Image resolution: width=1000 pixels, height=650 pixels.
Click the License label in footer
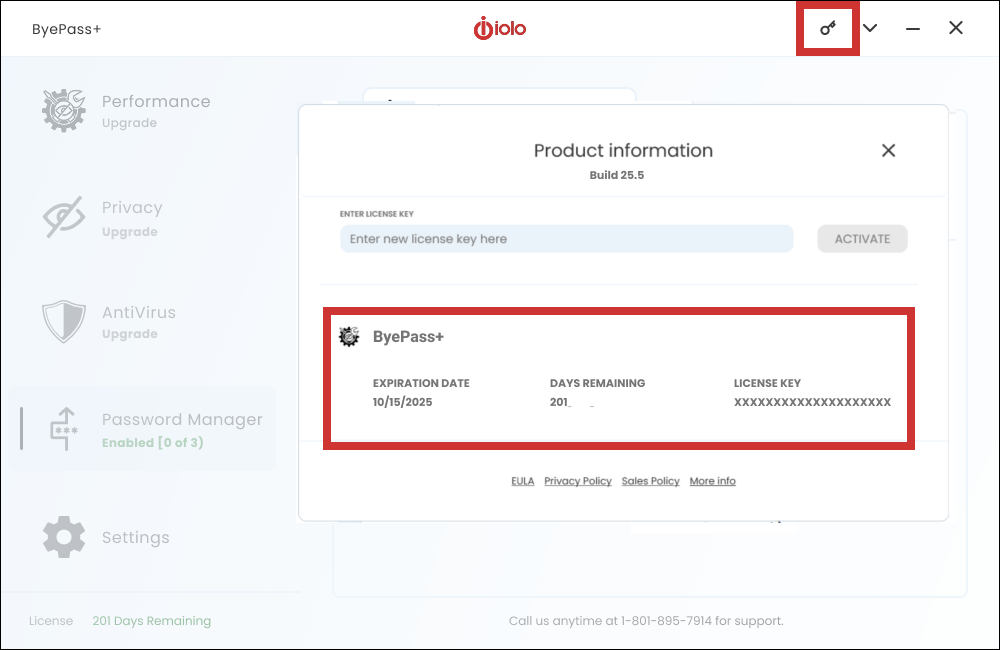[x=51, y=621]
